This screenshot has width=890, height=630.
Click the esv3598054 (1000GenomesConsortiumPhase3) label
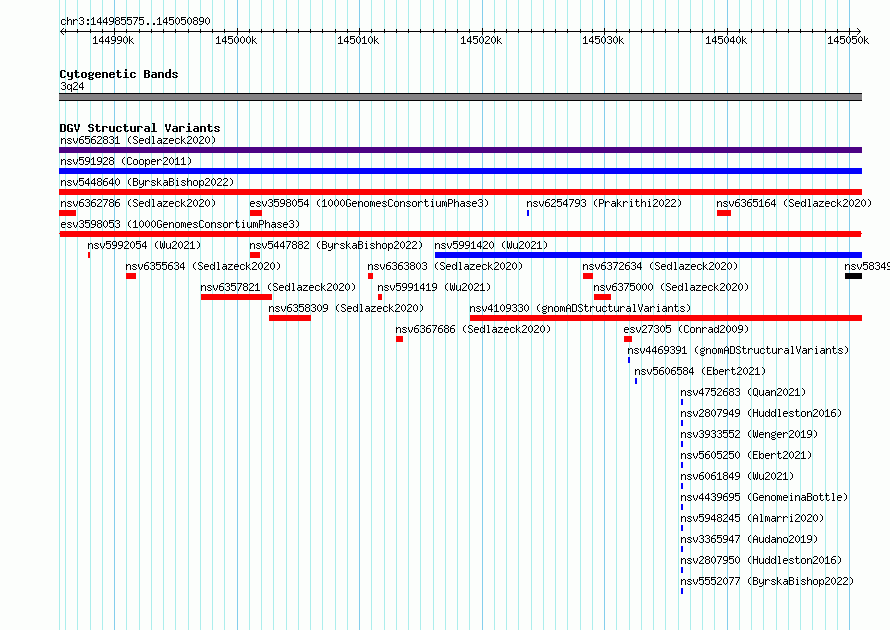click(x=369, y=203)
